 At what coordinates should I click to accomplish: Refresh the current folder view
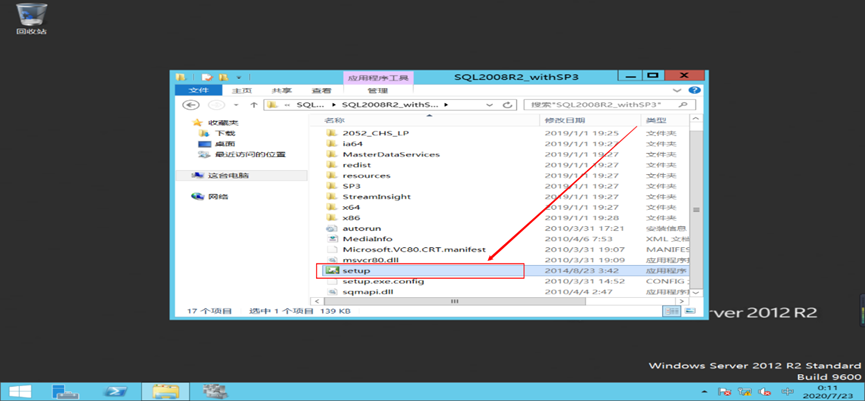click(507, 105)
